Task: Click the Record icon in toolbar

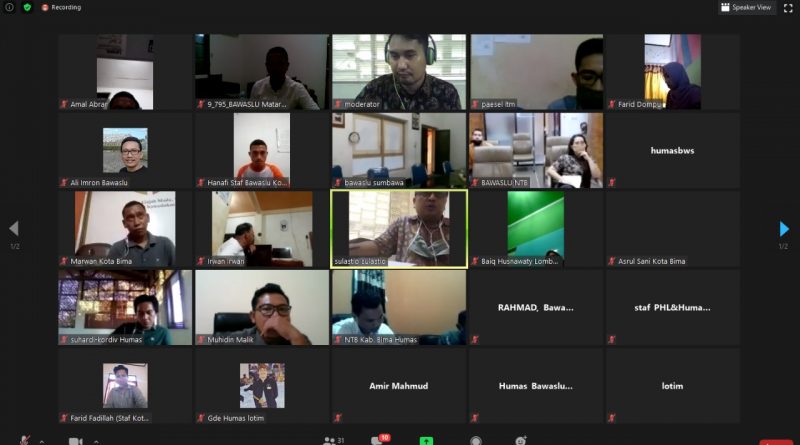Action: pos(476,441)
